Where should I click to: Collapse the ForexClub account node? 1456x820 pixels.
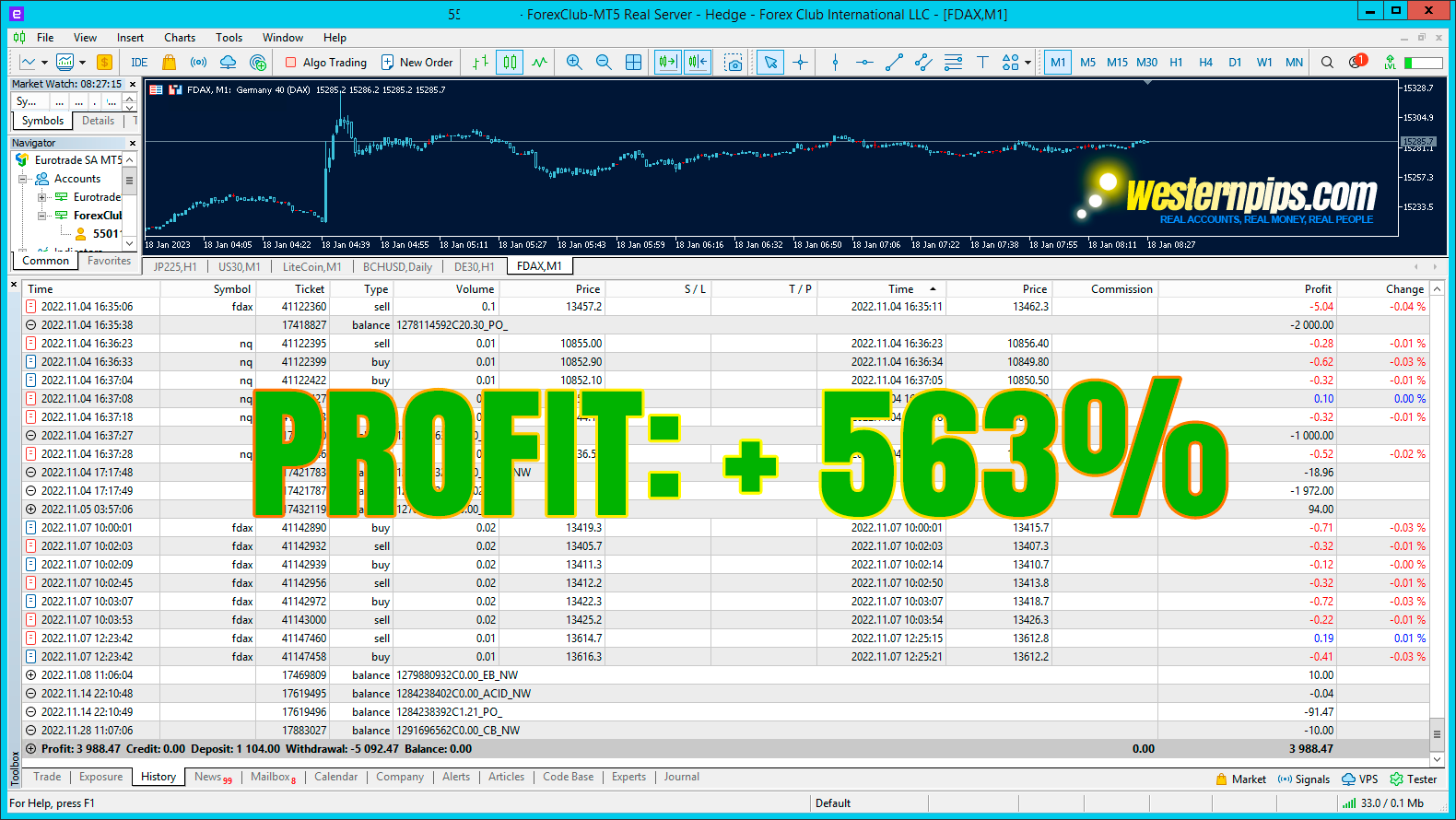point(41,216)
